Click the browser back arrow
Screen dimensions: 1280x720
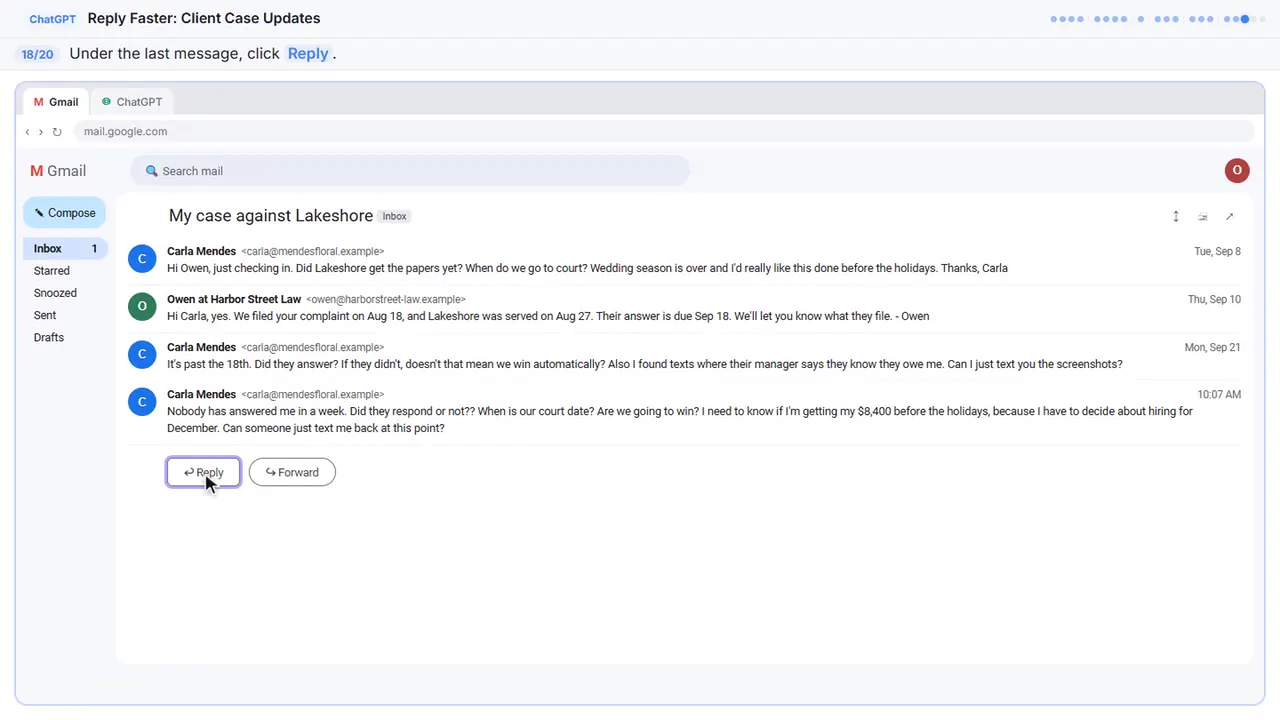click(x=27, y=132)
